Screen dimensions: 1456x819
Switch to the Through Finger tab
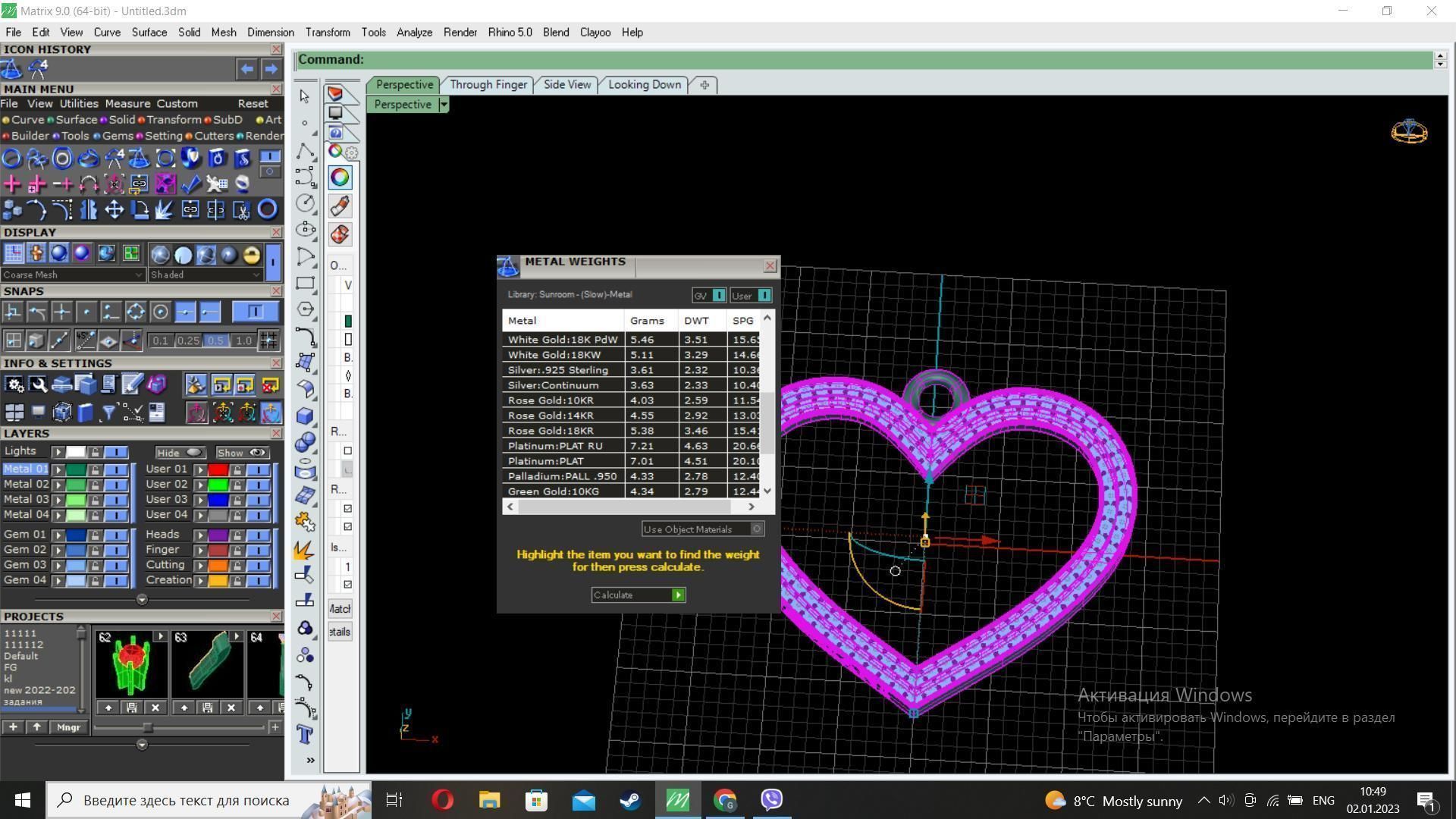(488, 85)
